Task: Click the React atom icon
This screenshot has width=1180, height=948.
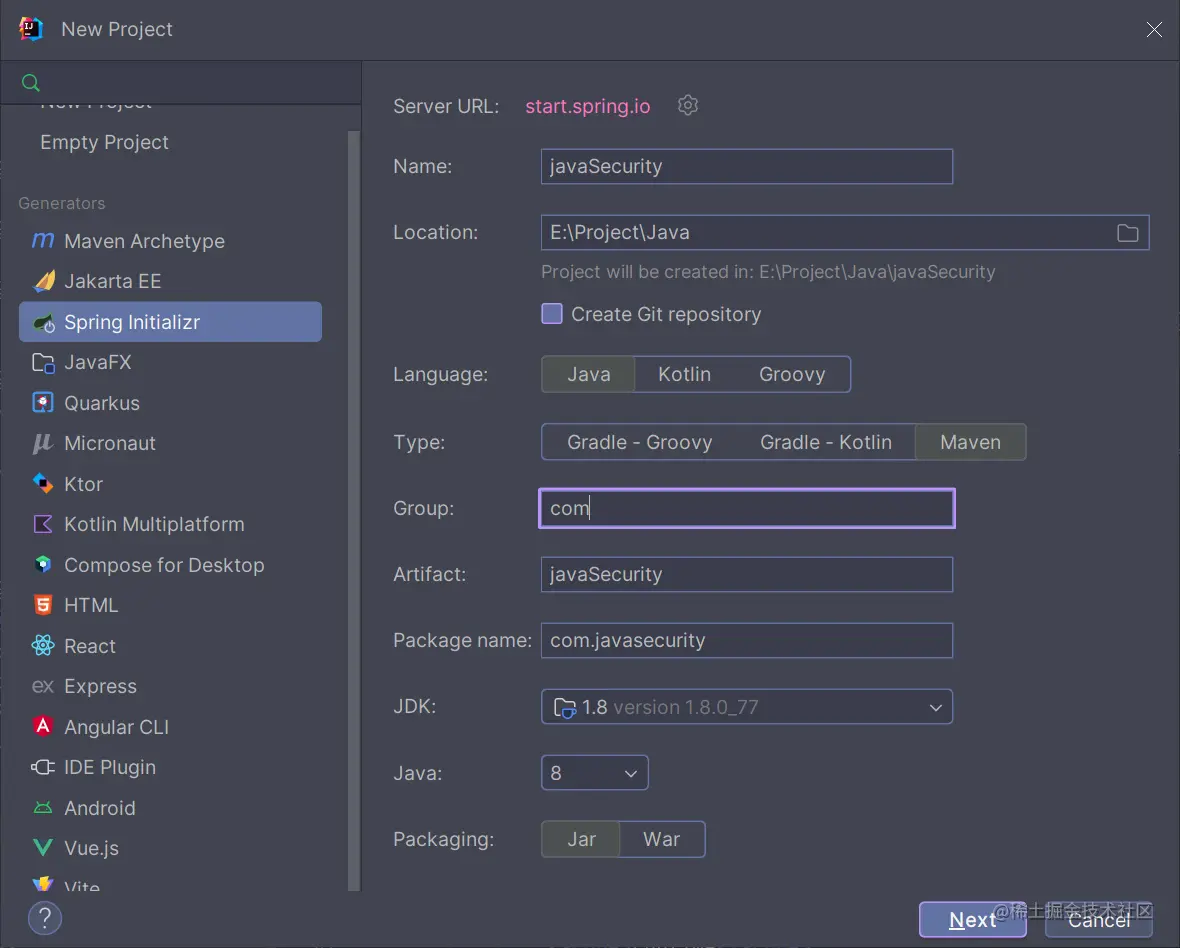Action: pyautogui.click(x=43, y=646)
